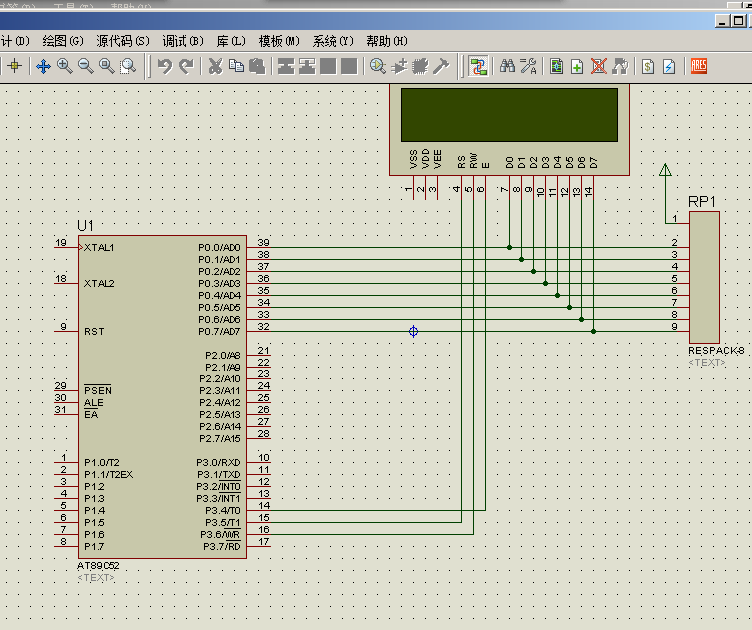Click the AT89C52 part label
Image resolution: width=752 pixels, height=630 pixels.
pyautogui.click(x=98, y=566)
